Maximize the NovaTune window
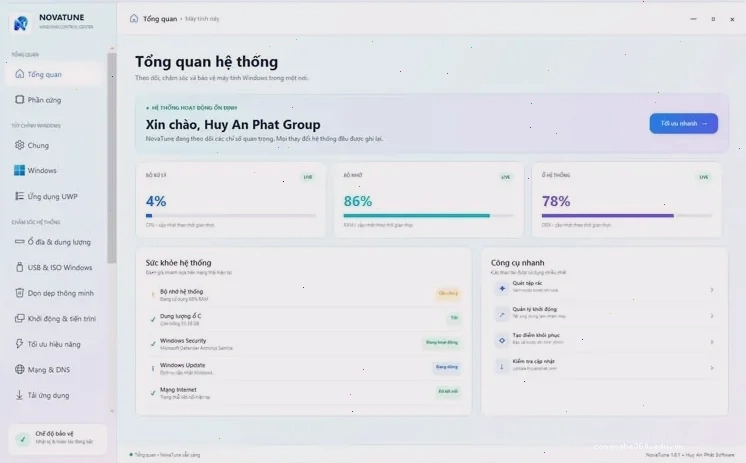Image resolution: width=746 pixels, height=463 pixels. (x=713, y=19)
